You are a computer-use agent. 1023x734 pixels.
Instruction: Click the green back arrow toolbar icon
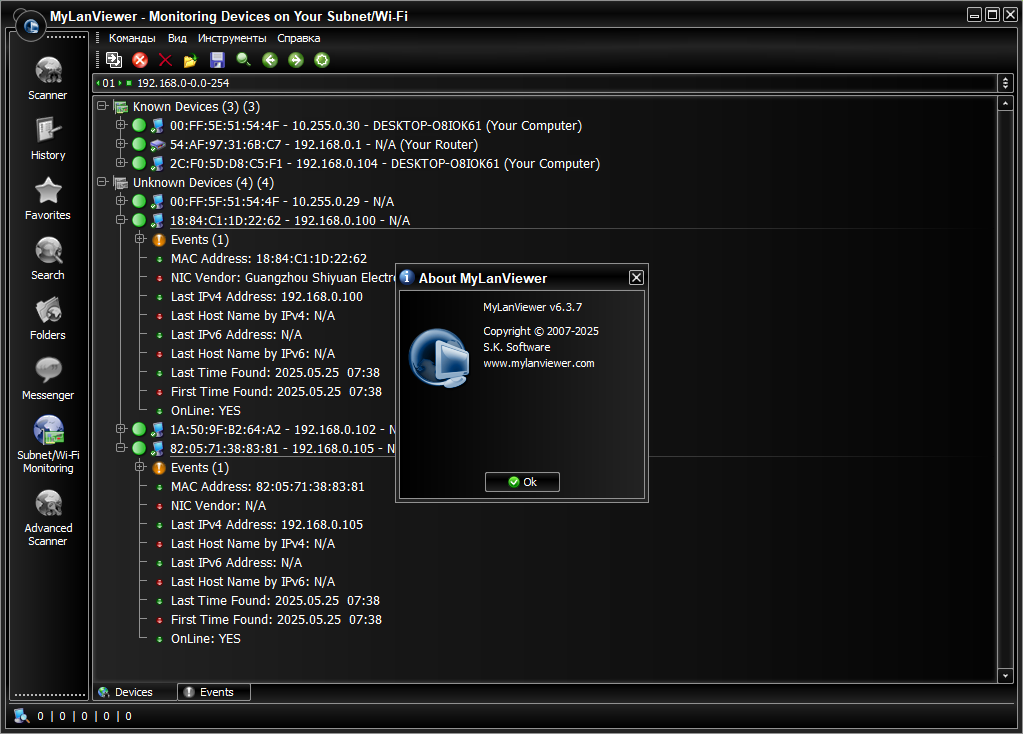coord(269,60)
